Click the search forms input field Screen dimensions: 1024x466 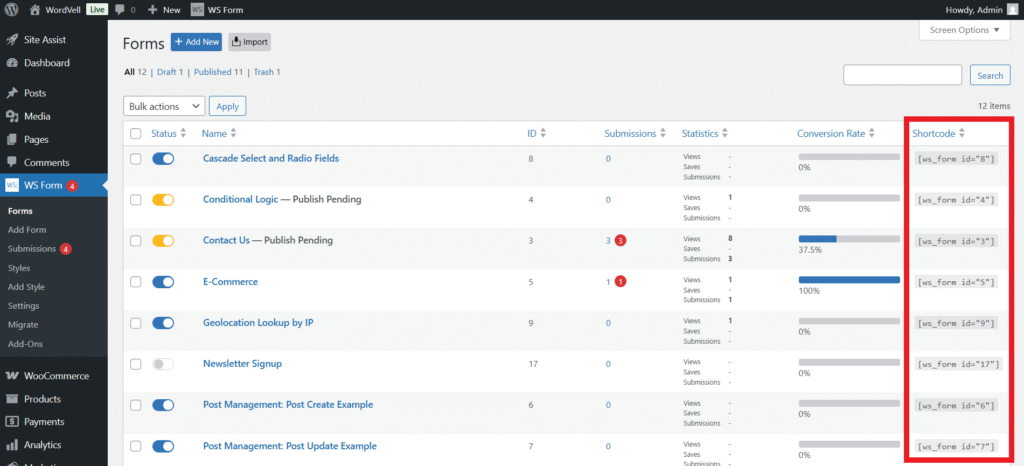click(903, 75)
